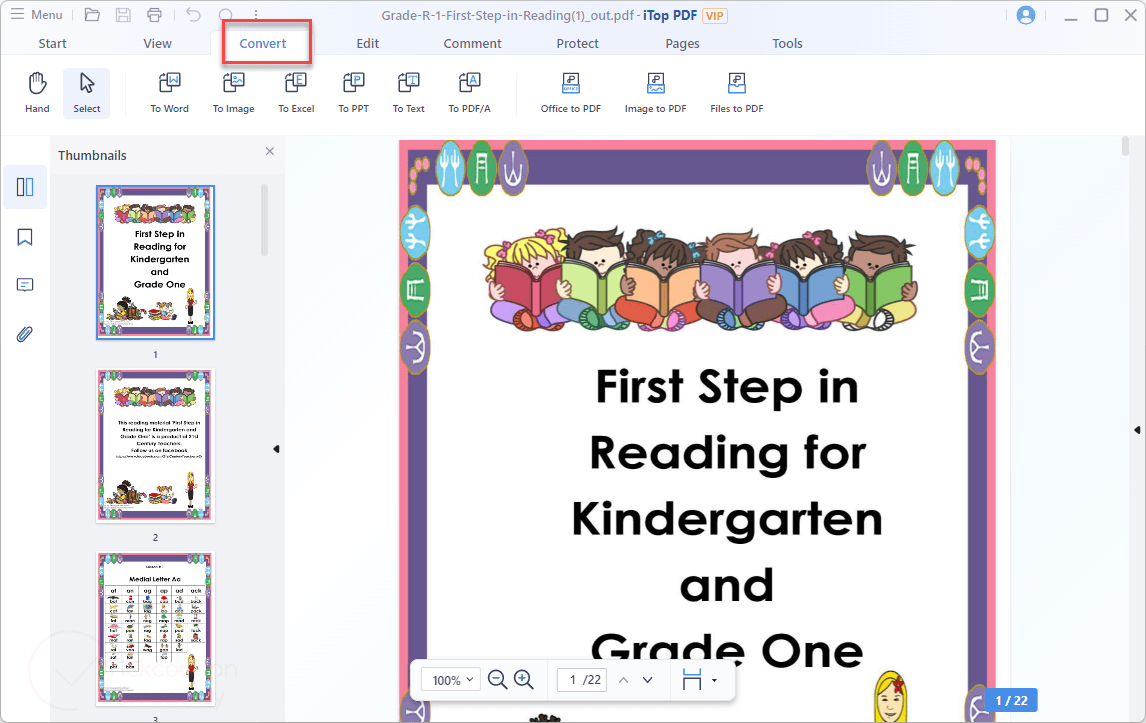Click the page fit mode icon
The width and height of the screenshot is (1146, 723).
point(691,680)
